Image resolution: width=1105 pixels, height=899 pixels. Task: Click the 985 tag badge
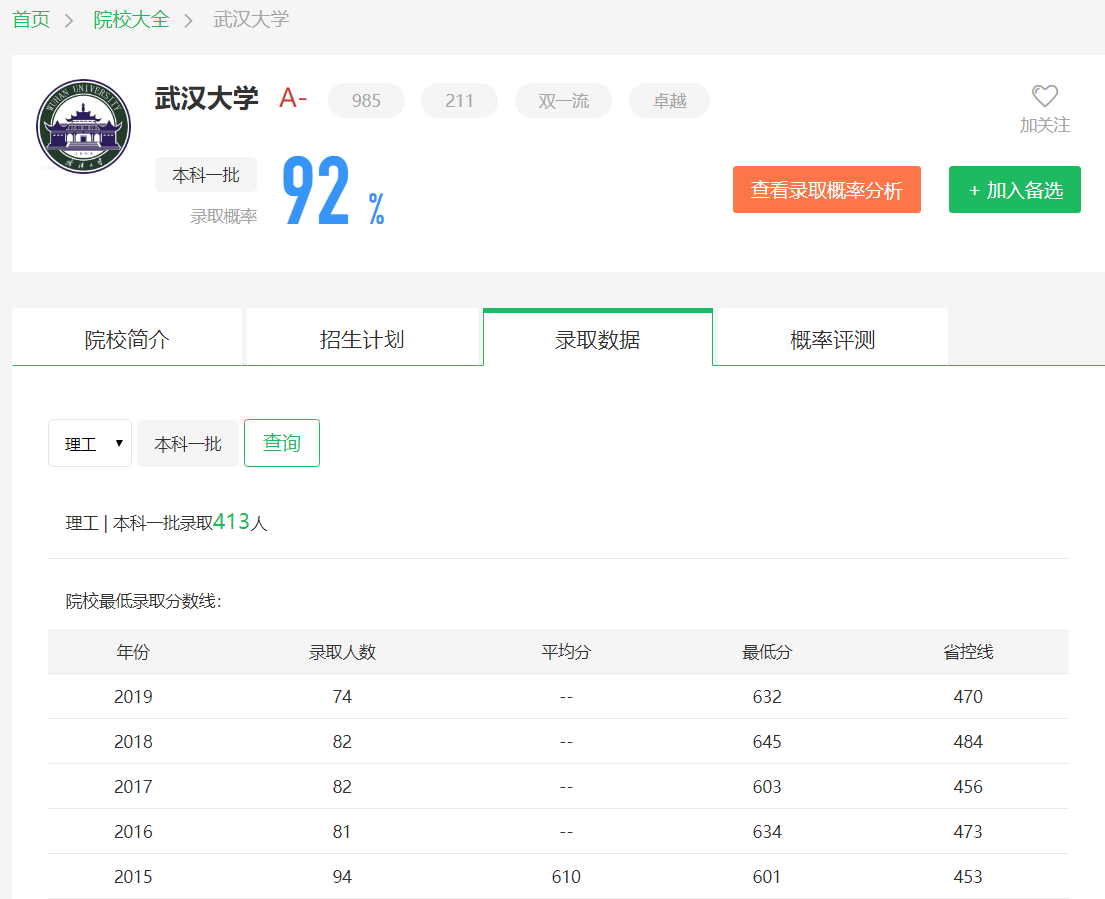pyautogui.click(x=366, y=101)
